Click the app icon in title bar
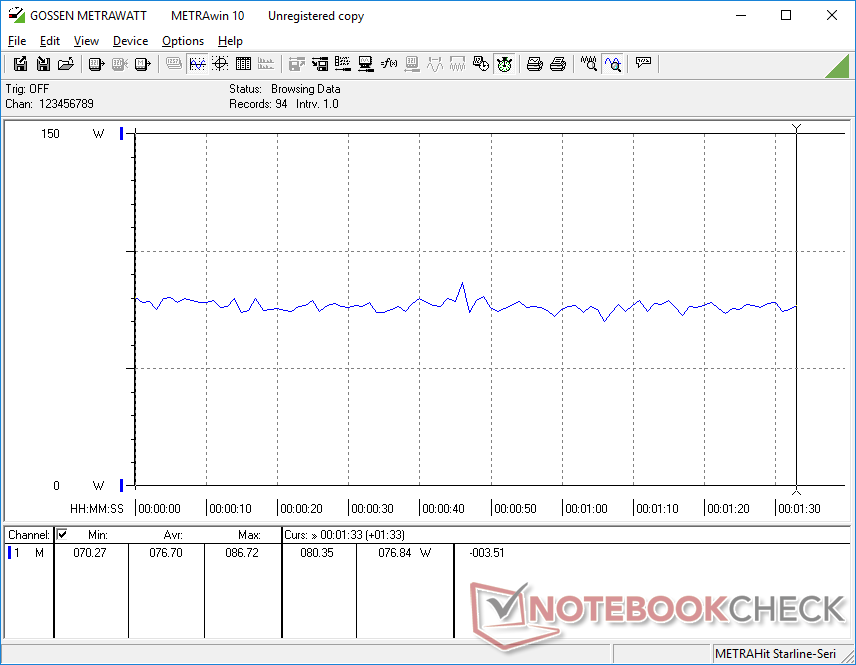The height and width of the screenshot is (665, 856). coord(16,15)
